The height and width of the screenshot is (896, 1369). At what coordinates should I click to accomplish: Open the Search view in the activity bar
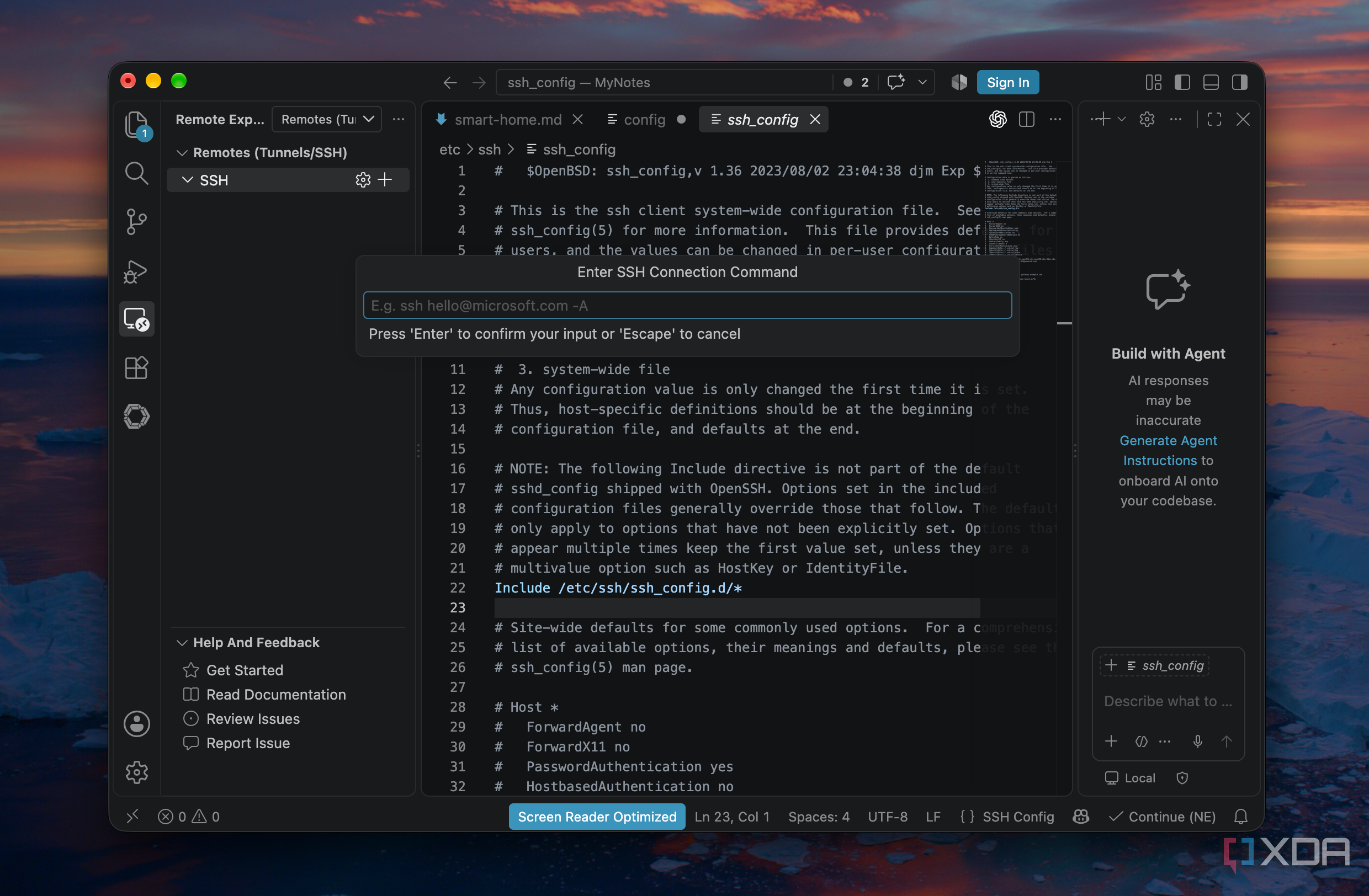pyautogui.click(x=137, y=173)
